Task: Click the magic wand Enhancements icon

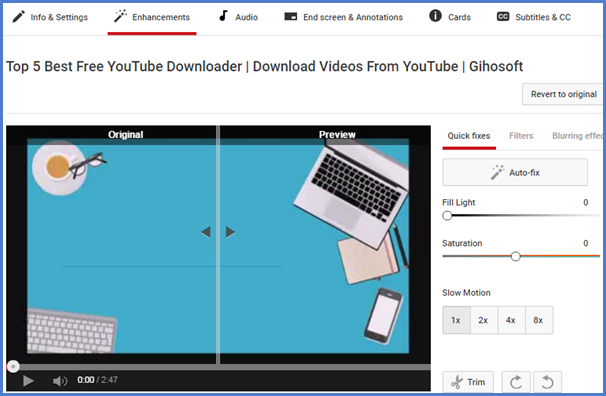Action: tap(120, 16)
